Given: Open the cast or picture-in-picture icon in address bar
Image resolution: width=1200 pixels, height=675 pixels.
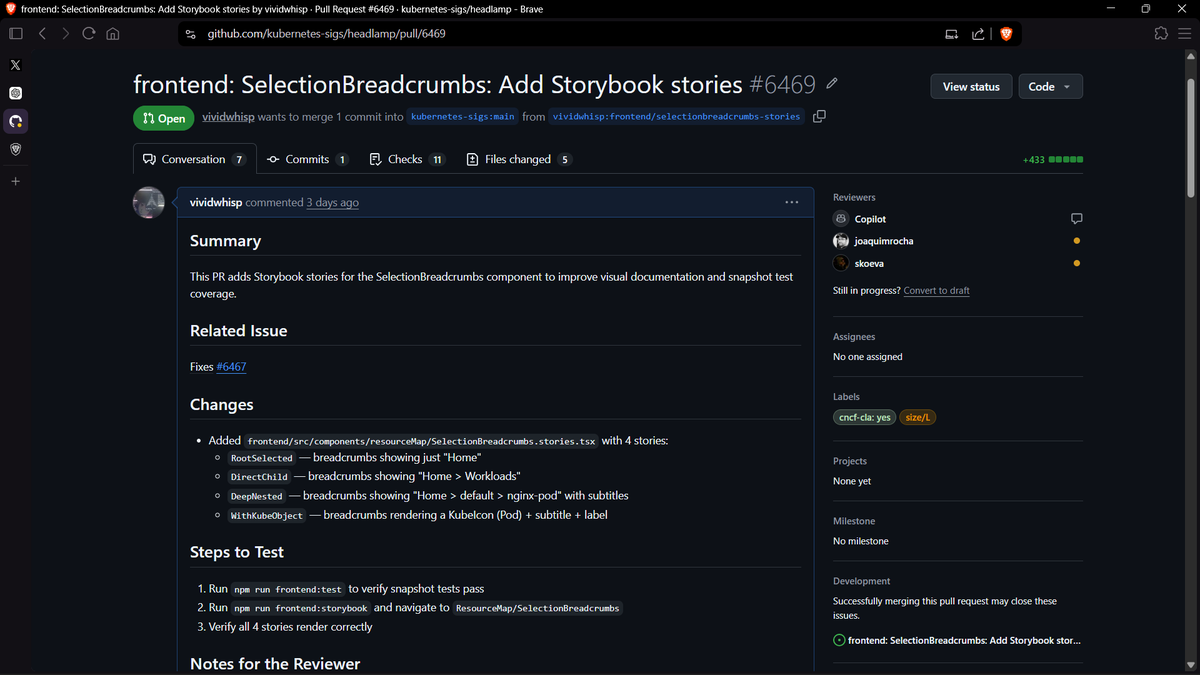Looking at the screenshot, I should pos(951,34).
